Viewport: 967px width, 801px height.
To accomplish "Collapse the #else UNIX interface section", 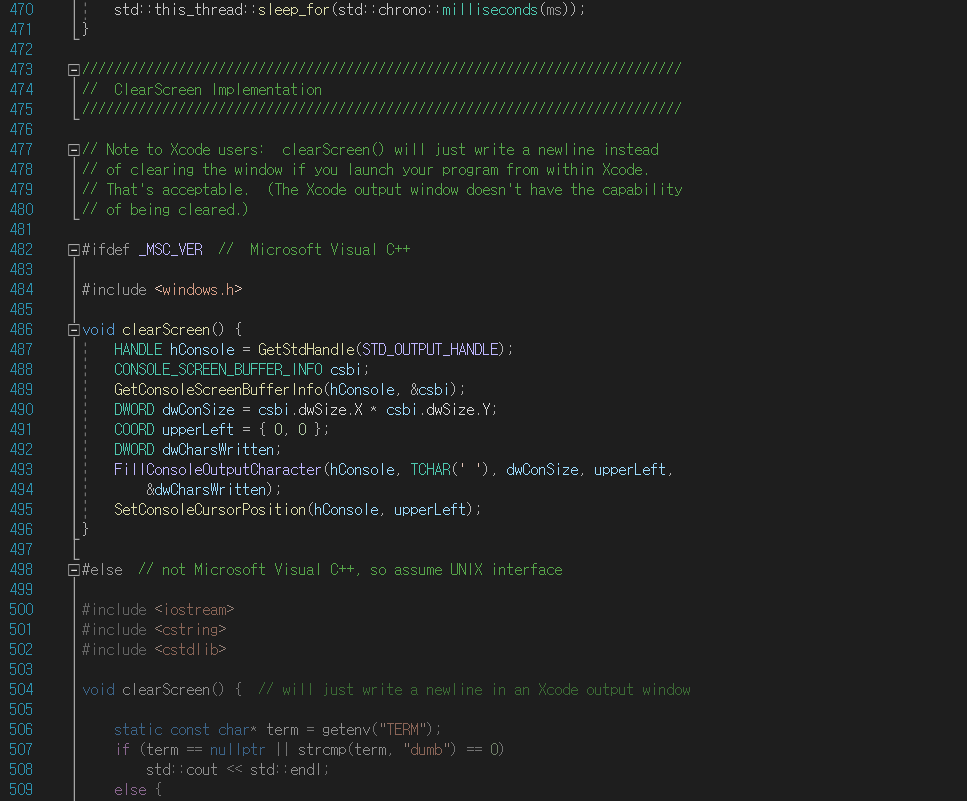I will tap(72, 569).
